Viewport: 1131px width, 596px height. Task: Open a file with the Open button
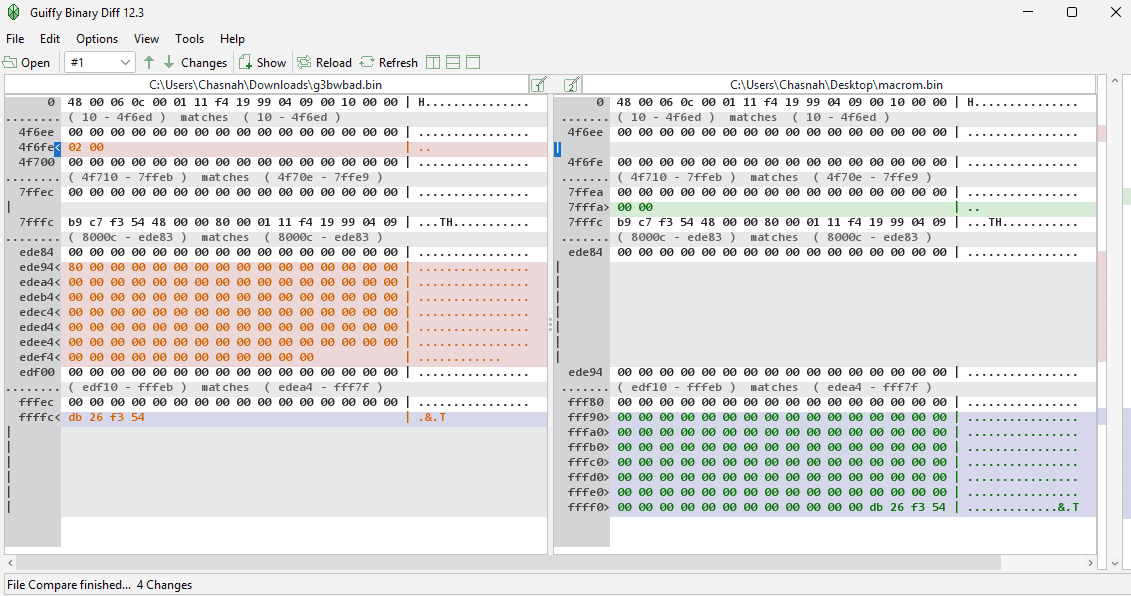tap(27, 63)
